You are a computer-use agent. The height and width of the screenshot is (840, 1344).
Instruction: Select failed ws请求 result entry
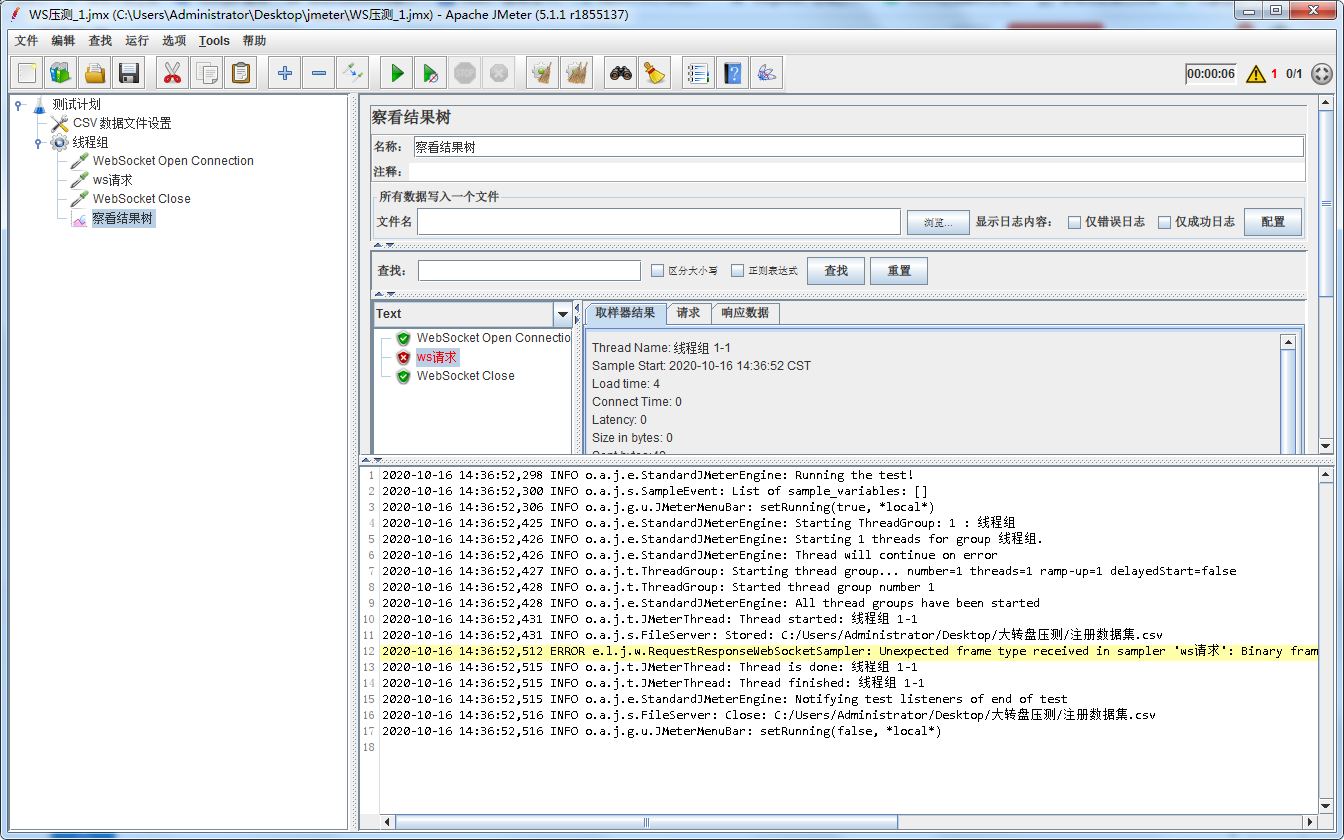click(x=437, y=357)
